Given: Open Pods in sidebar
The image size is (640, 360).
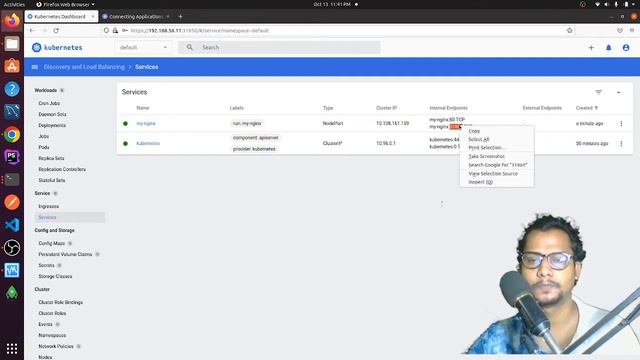Looking at the screenshot, I should click(x=44, y=147).
